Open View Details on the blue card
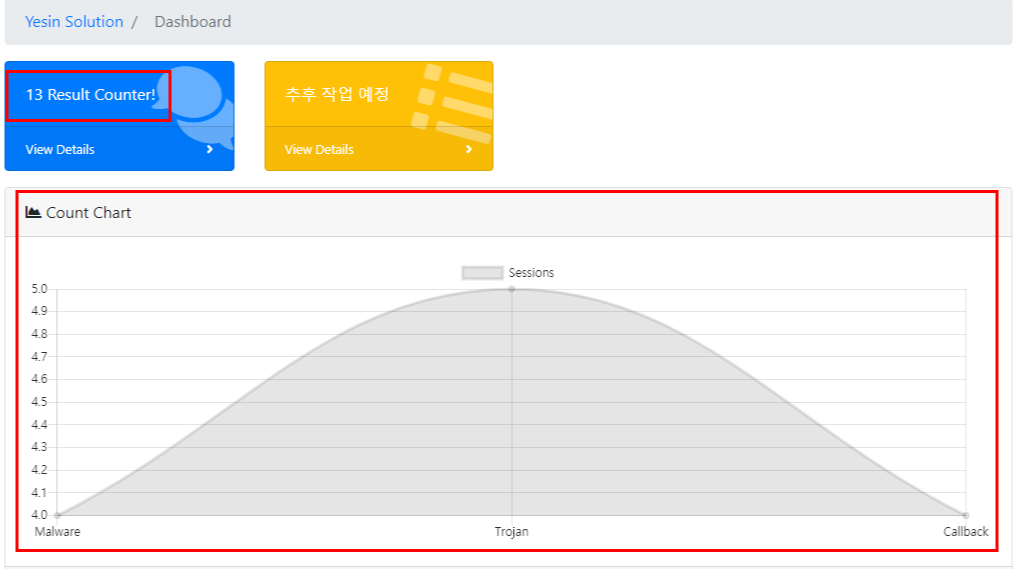Screen dimensions: 1022x569 click(x=60, y=149)
